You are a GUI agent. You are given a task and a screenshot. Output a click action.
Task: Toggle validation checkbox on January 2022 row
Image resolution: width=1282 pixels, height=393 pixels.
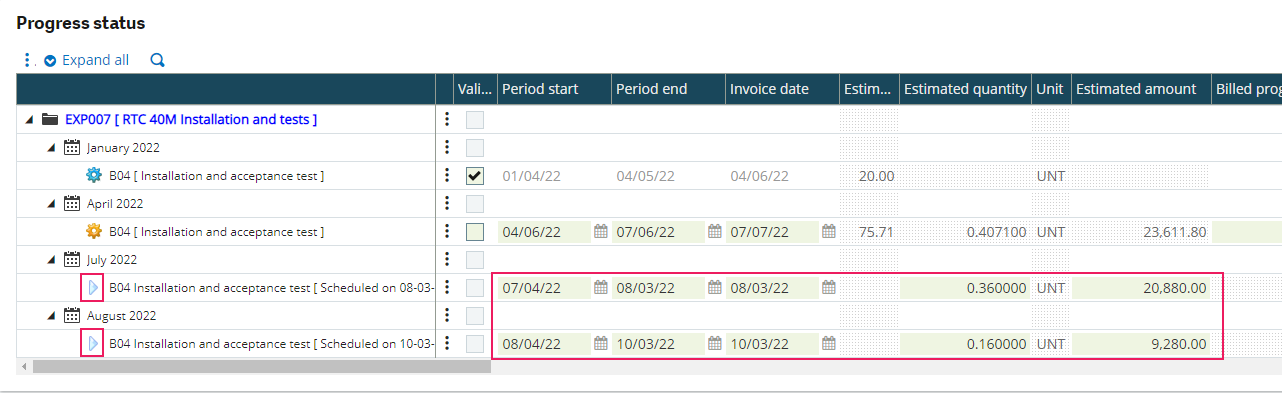[475, 148]
